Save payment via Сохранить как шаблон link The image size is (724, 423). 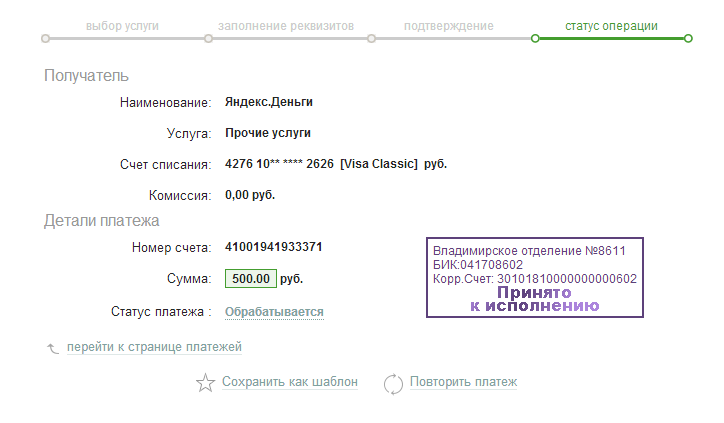click(x=290, y=382)
